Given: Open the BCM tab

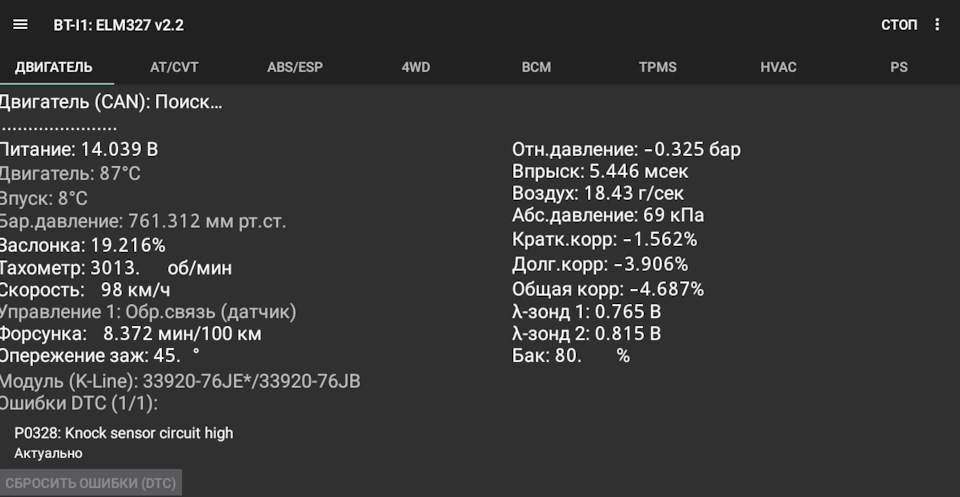Looking at the screenshot, I should coord(536,67).
